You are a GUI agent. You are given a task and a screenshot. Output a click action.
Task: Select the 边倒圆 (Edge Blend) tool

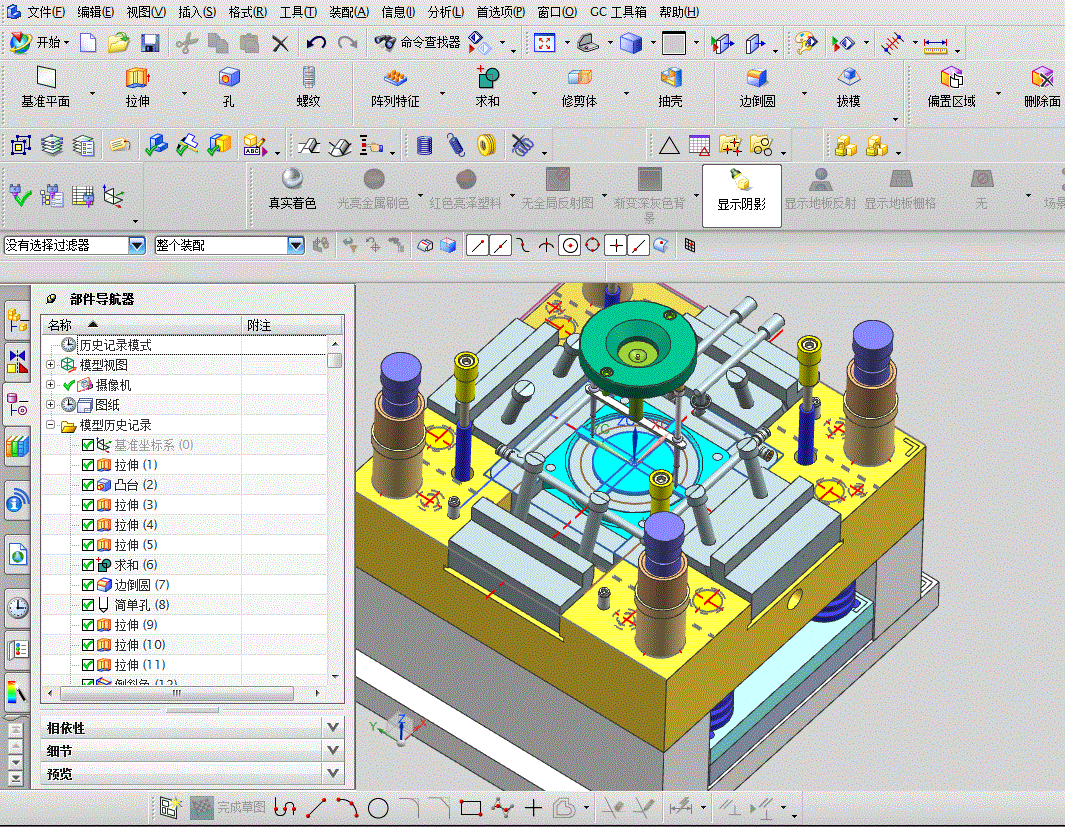pyautogui.click(x=757, y=78)
